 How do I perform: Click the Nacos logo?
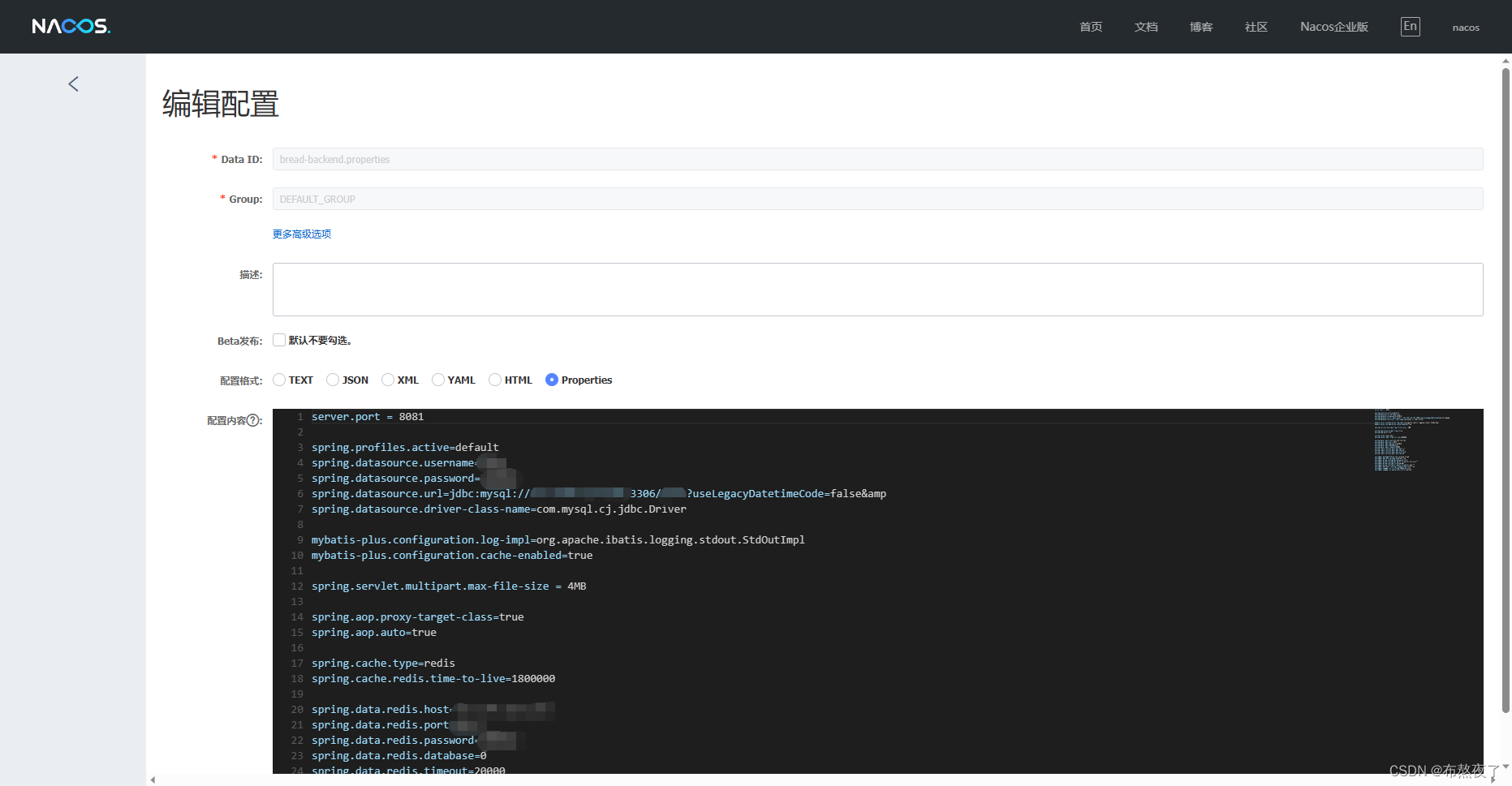71,25
